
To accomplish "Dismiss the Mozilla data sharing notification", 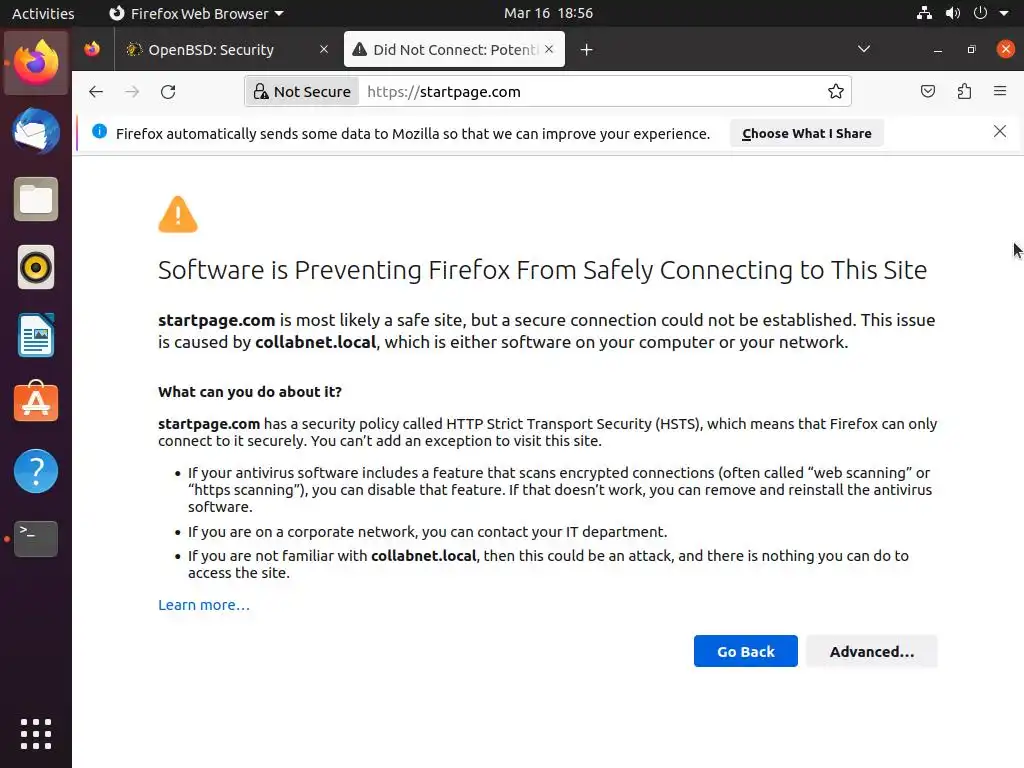I will click(x=999, y=132).
